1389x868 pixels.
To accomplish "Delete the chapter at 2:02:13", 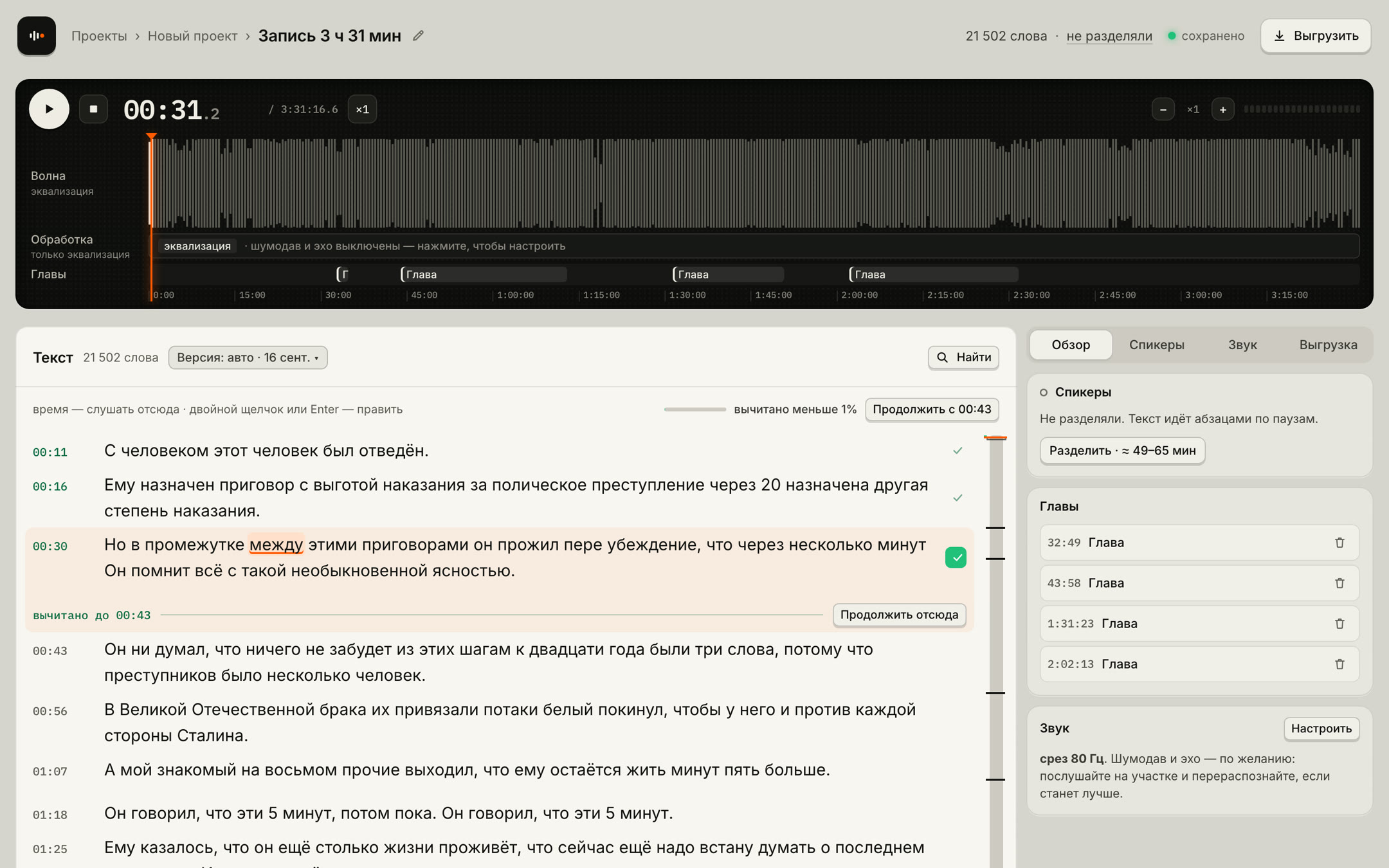I will click(1339, 664).
